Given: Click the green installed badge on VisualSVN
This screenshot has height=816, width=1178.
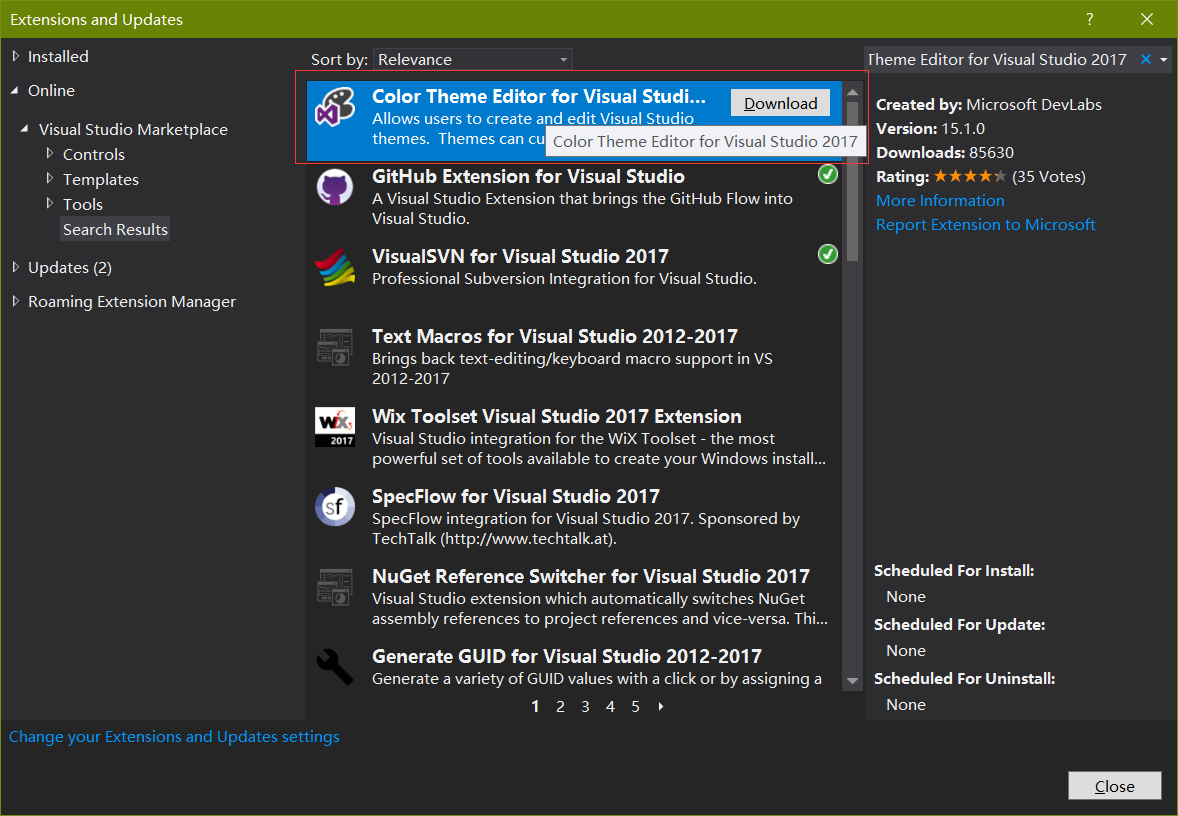Looking at the screenshot, I should pyautogui.click(x=827, y=254).
